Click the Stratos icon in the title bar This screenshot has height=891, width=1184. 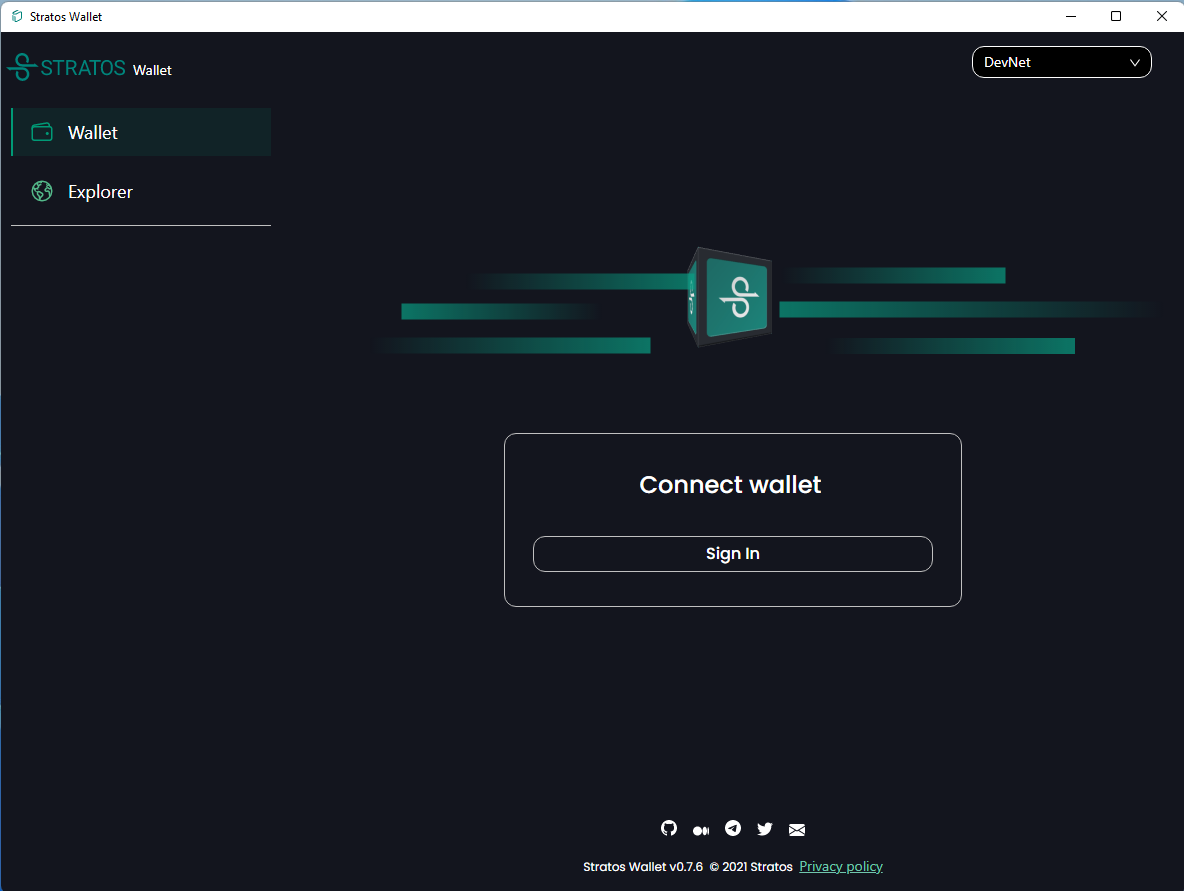[14, 16]
